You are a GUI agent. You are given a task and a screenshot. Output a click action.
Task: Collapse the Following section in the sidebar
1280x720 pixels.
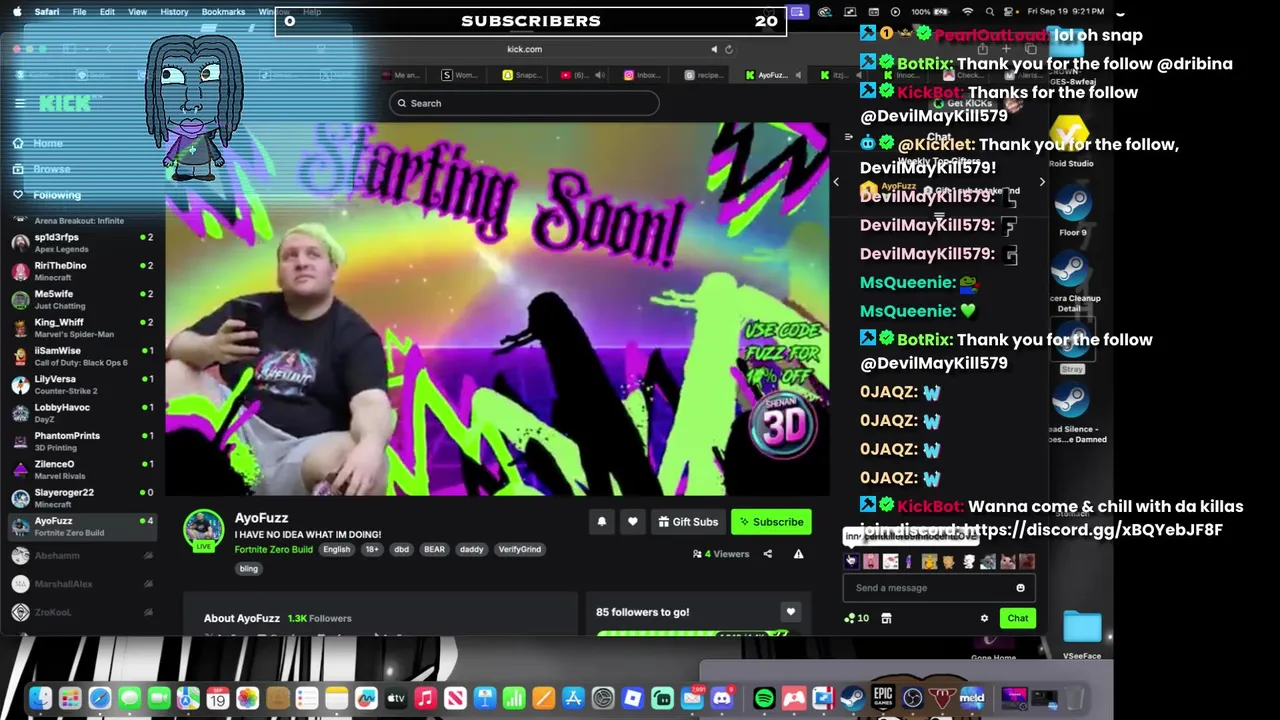pos(47,195)
